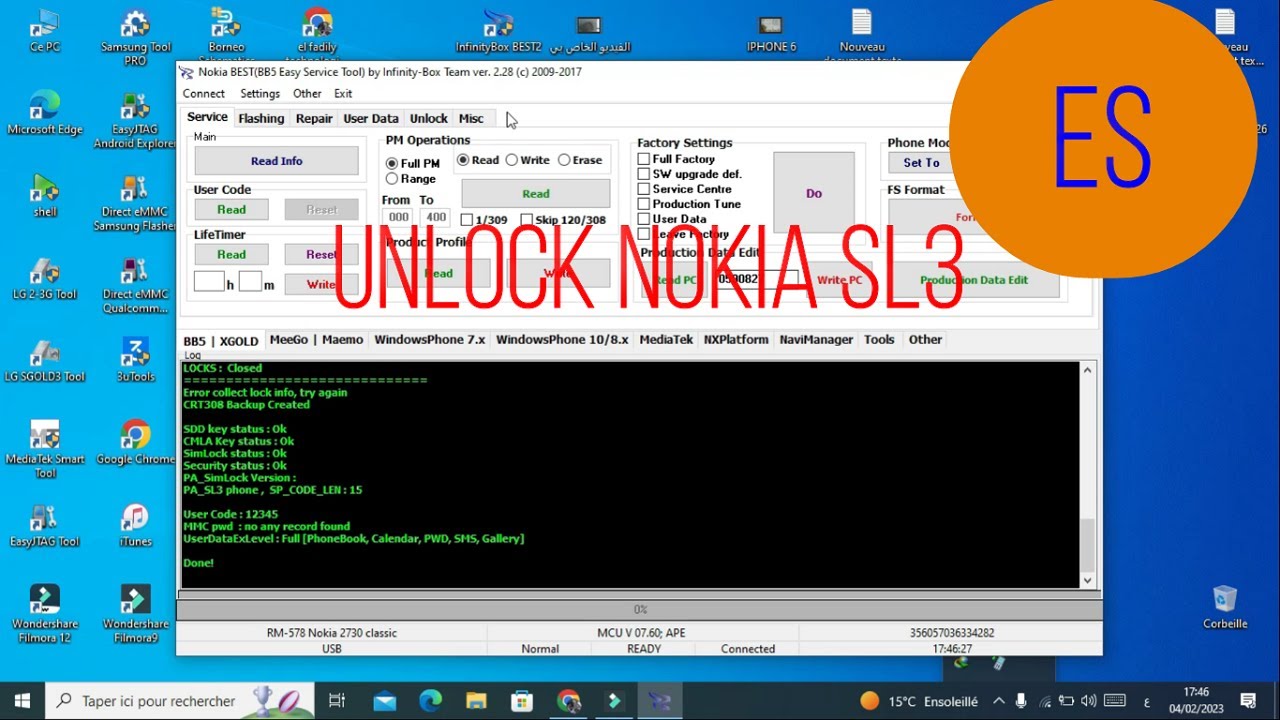Open the Settings menu
The image size is (1280, 720).
pyautogui.click(x=260, y=94)
